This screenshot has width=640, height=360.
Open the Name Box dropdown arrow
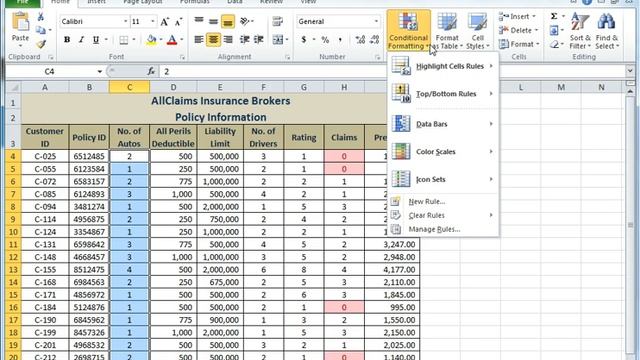(x=99, y=71)
